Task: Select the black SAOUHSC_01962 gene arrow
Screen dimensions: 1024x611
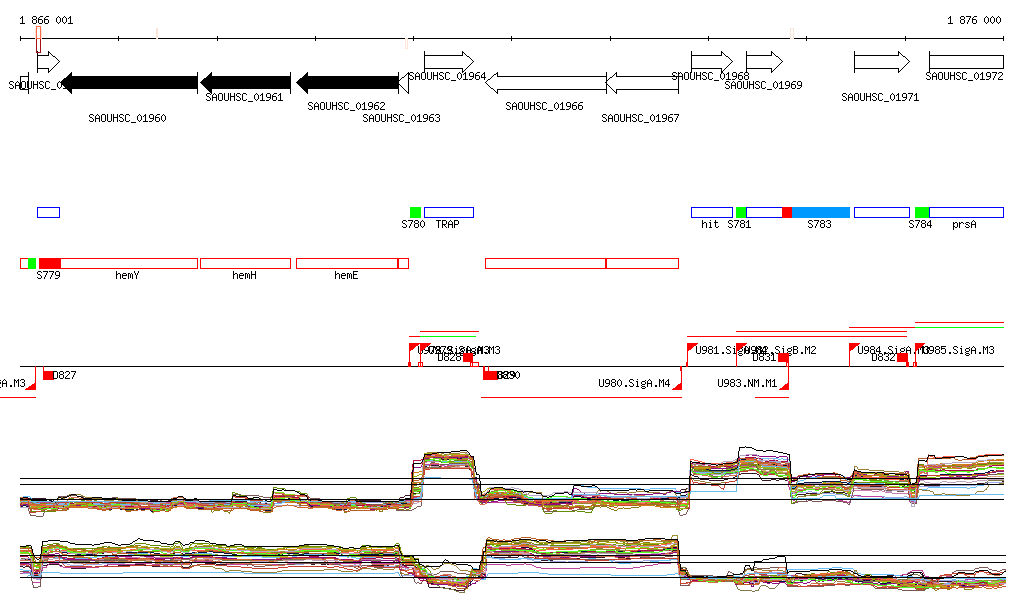Action: (x=347, y=83)
